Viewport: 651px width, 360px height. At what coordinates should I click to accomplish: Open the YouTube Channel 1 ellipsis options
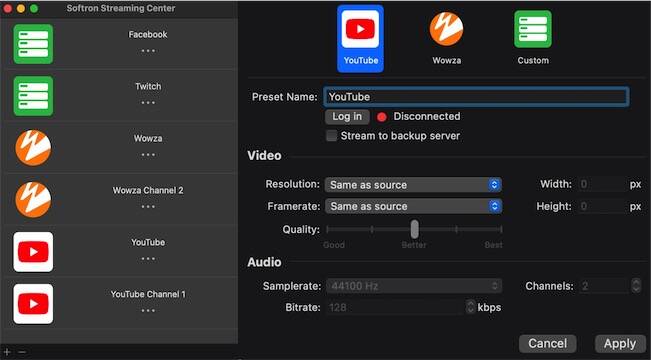(148, 311)
